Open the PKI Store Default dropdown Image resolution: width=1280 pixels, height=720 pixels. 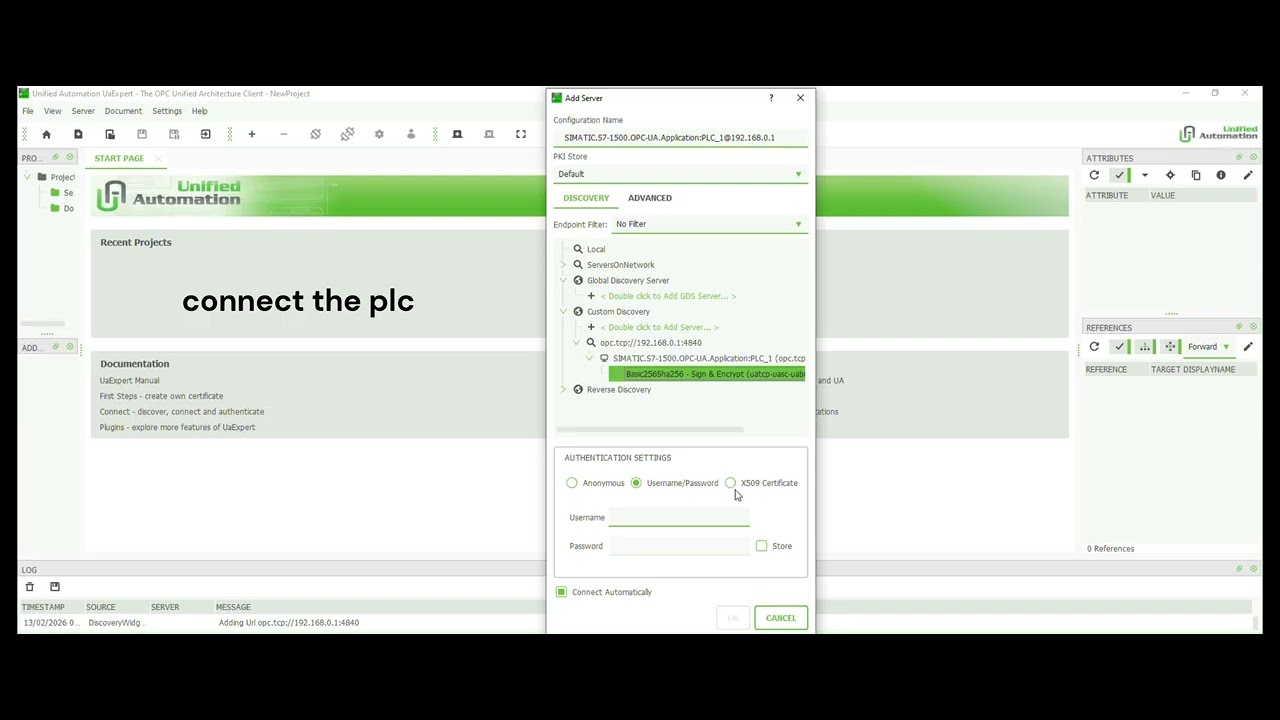[x=680, y=174]
